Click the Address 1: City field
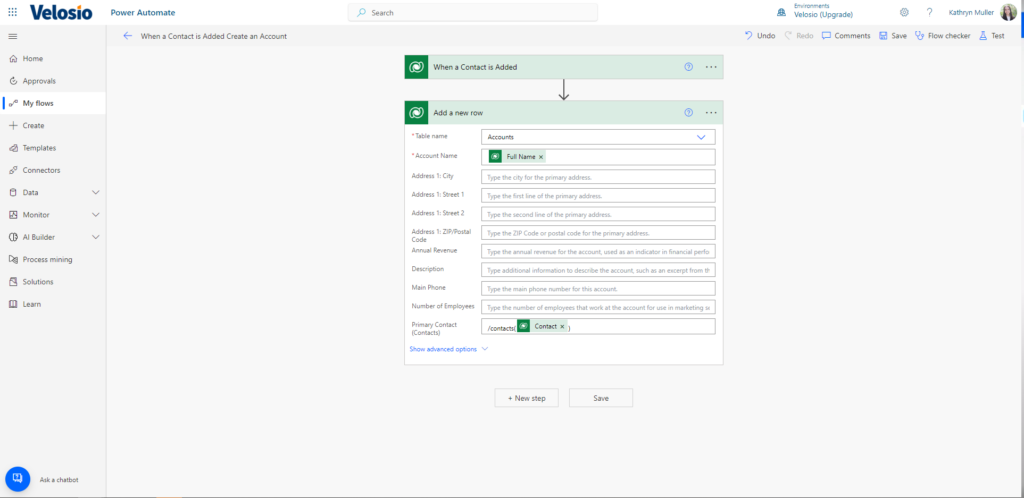The height and width of the screenshot is (498, 1024). [598, 177]
